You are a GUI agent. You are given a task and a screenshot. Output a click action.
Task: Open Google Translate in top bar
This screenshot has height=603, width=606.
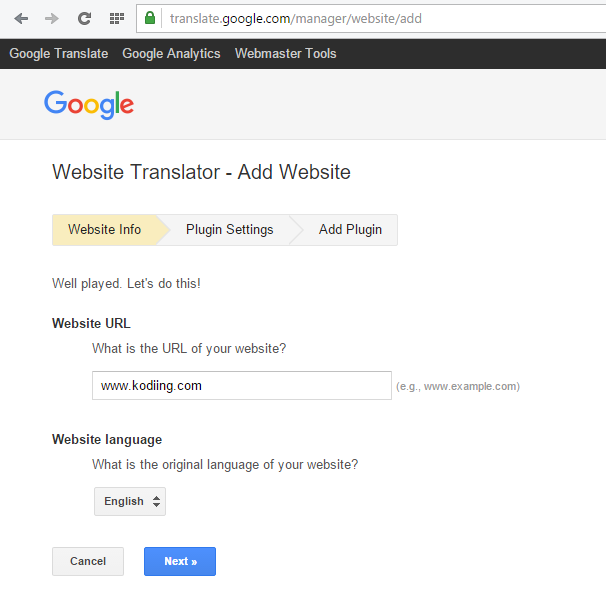pyautogui.click(x=59, y=53)
